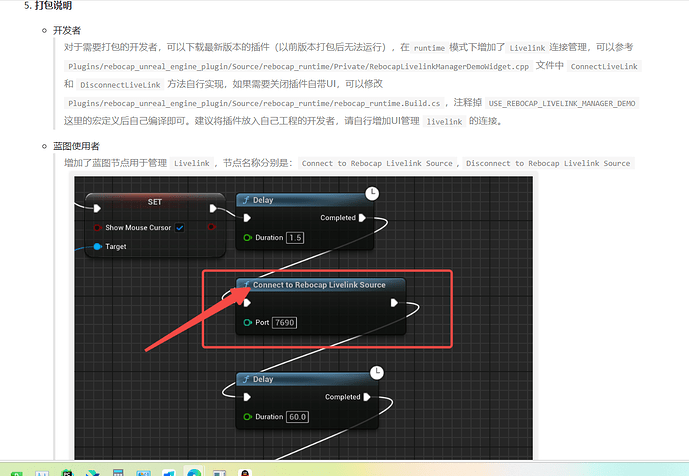
Task: Click red boolean output pin of SET node
Action: (x=212, y=227)
